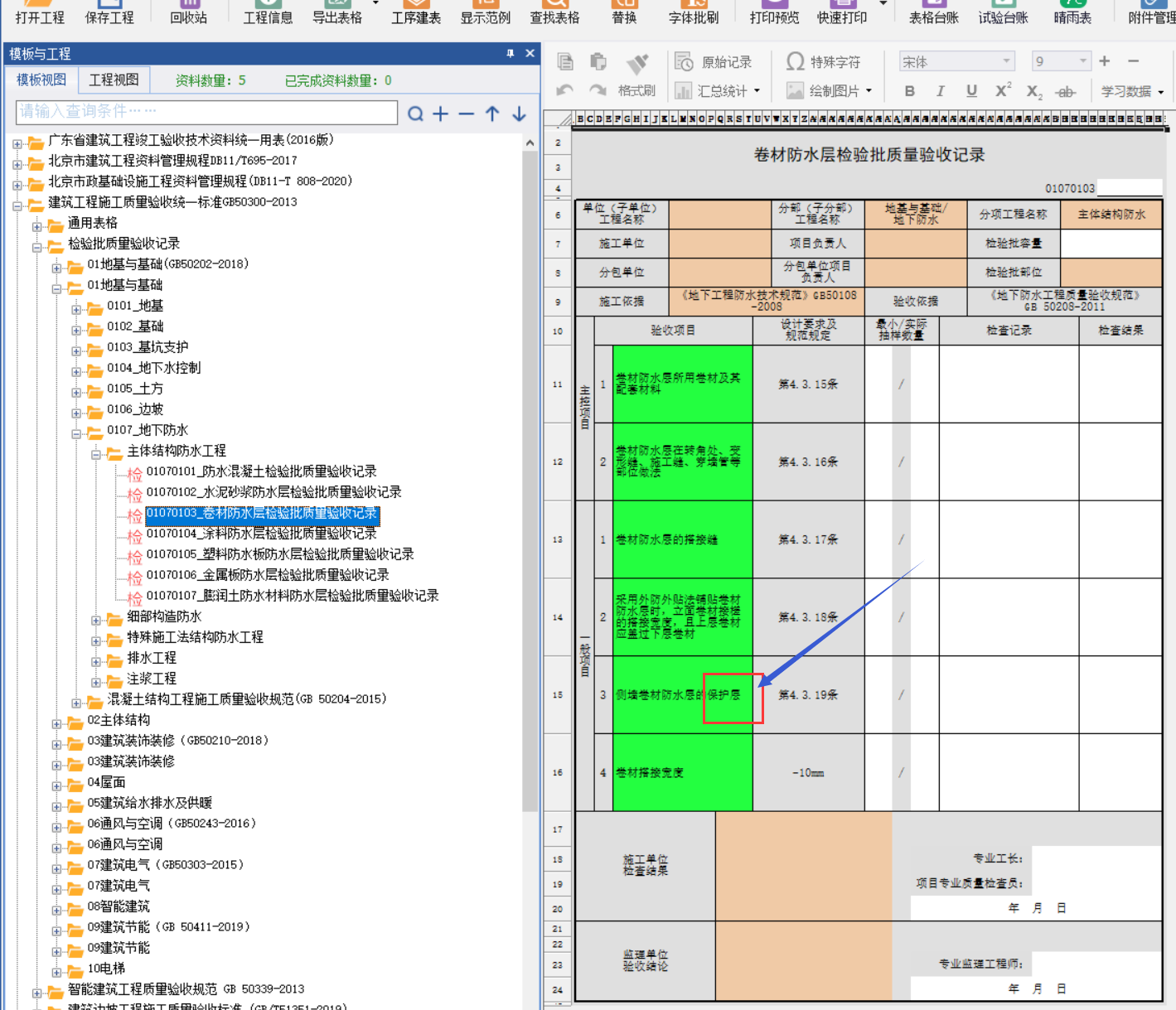This screenshot has width=1176, height=1010.
Task: Open 原始记录 from the toolbar
Action: tap(714, 62)
